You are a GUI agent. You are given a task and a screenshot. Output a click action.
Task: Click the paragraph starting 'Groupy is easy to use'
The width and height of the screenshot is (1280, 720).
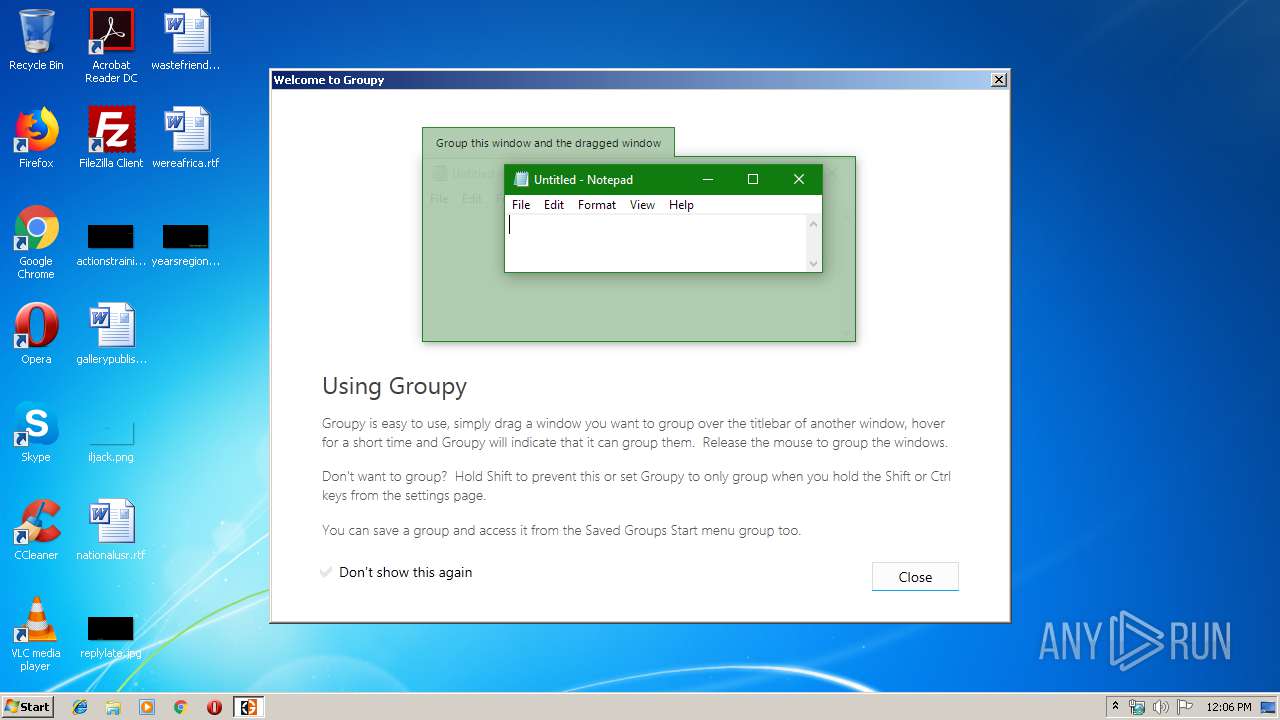click(634, 433)
